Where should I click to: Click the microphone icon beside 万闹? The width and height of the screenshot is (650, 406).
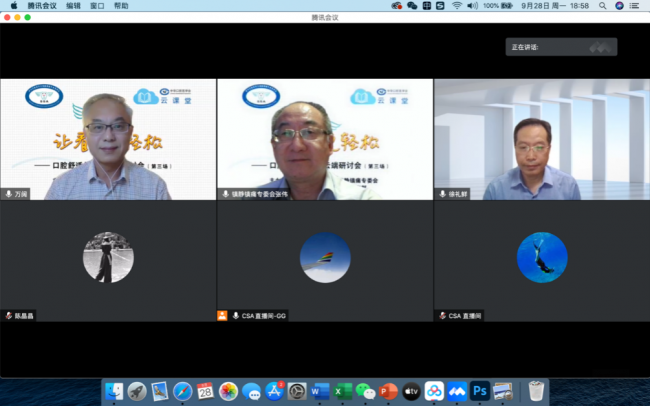tap(9, 194)
